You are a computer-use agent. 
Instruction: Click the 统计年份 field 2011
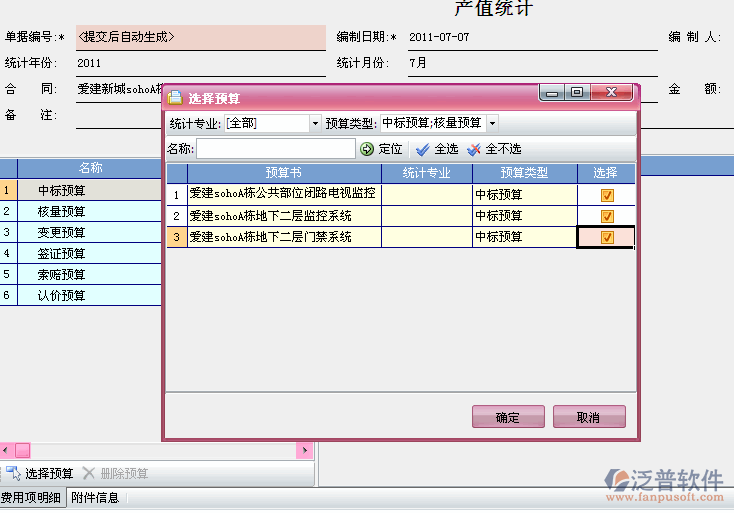pos(201,63)
